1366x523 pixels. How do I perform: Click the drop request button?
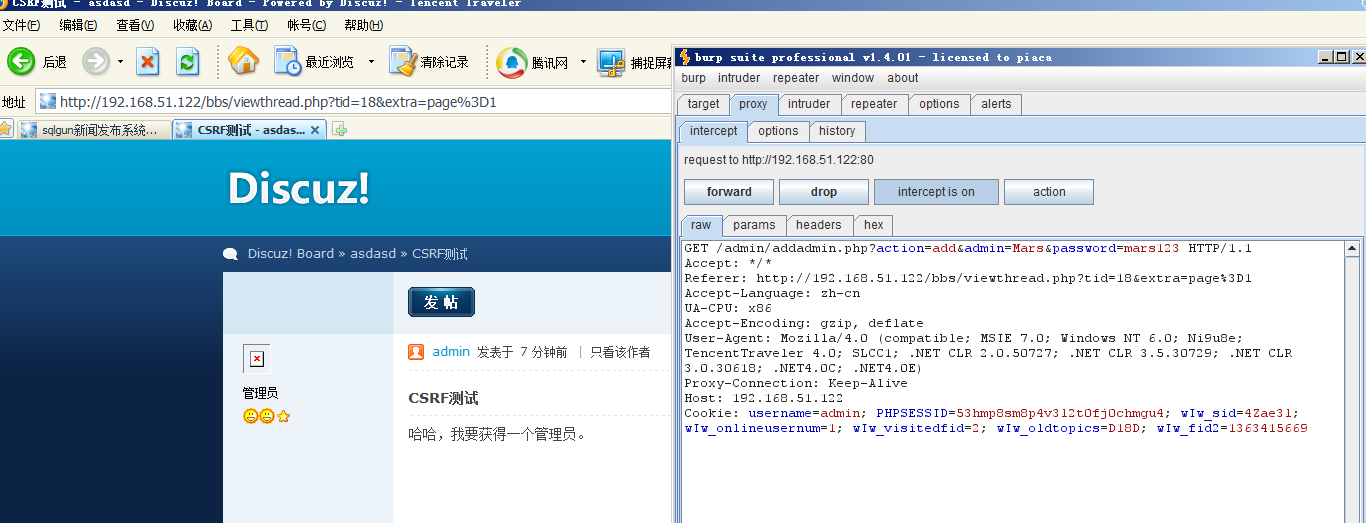[824, 192]
